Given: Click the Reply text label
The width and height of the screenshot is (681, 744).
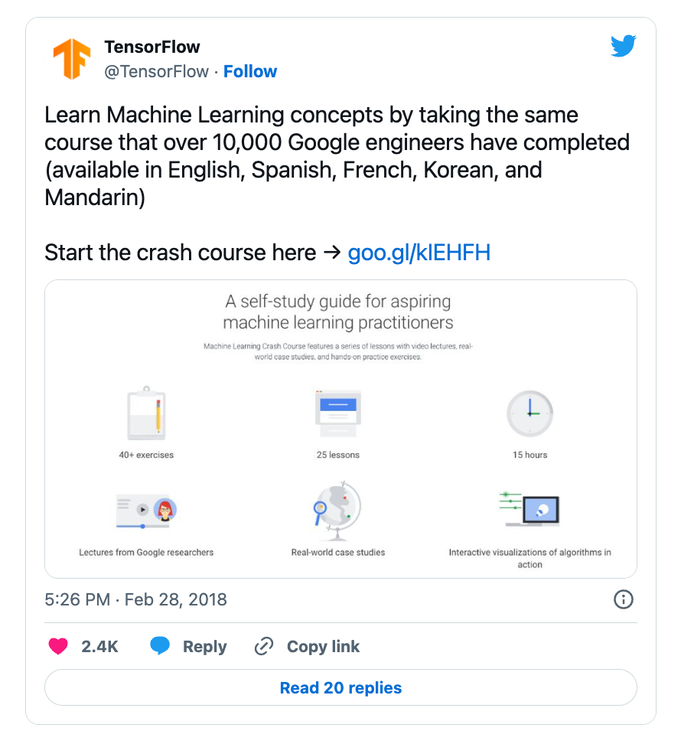Looking at the screenshot, I should click(x=204, y=646).
